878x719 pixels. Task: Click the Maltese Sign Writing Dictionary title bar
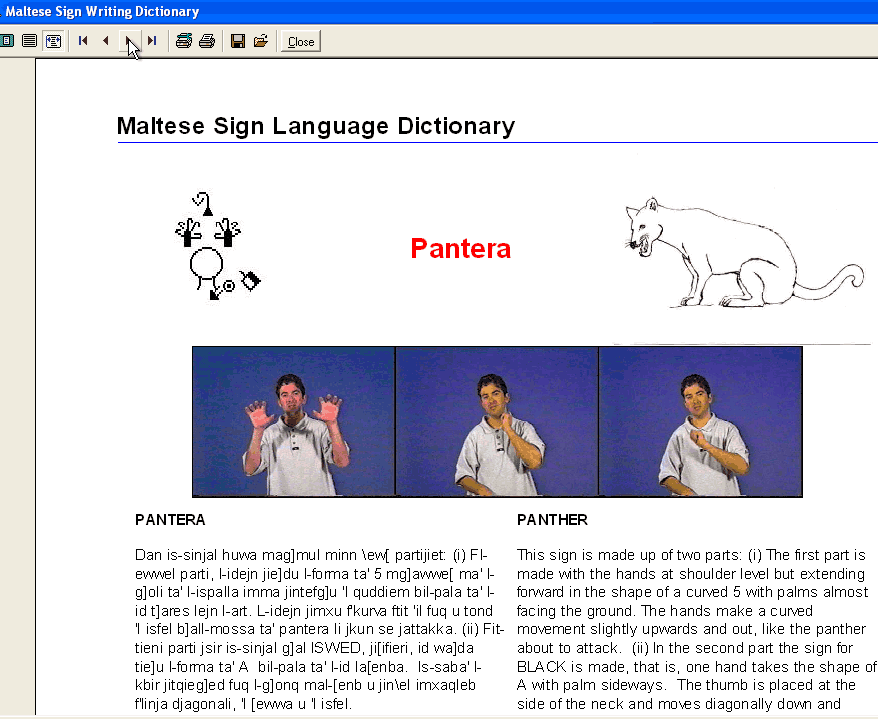(439, 11)
